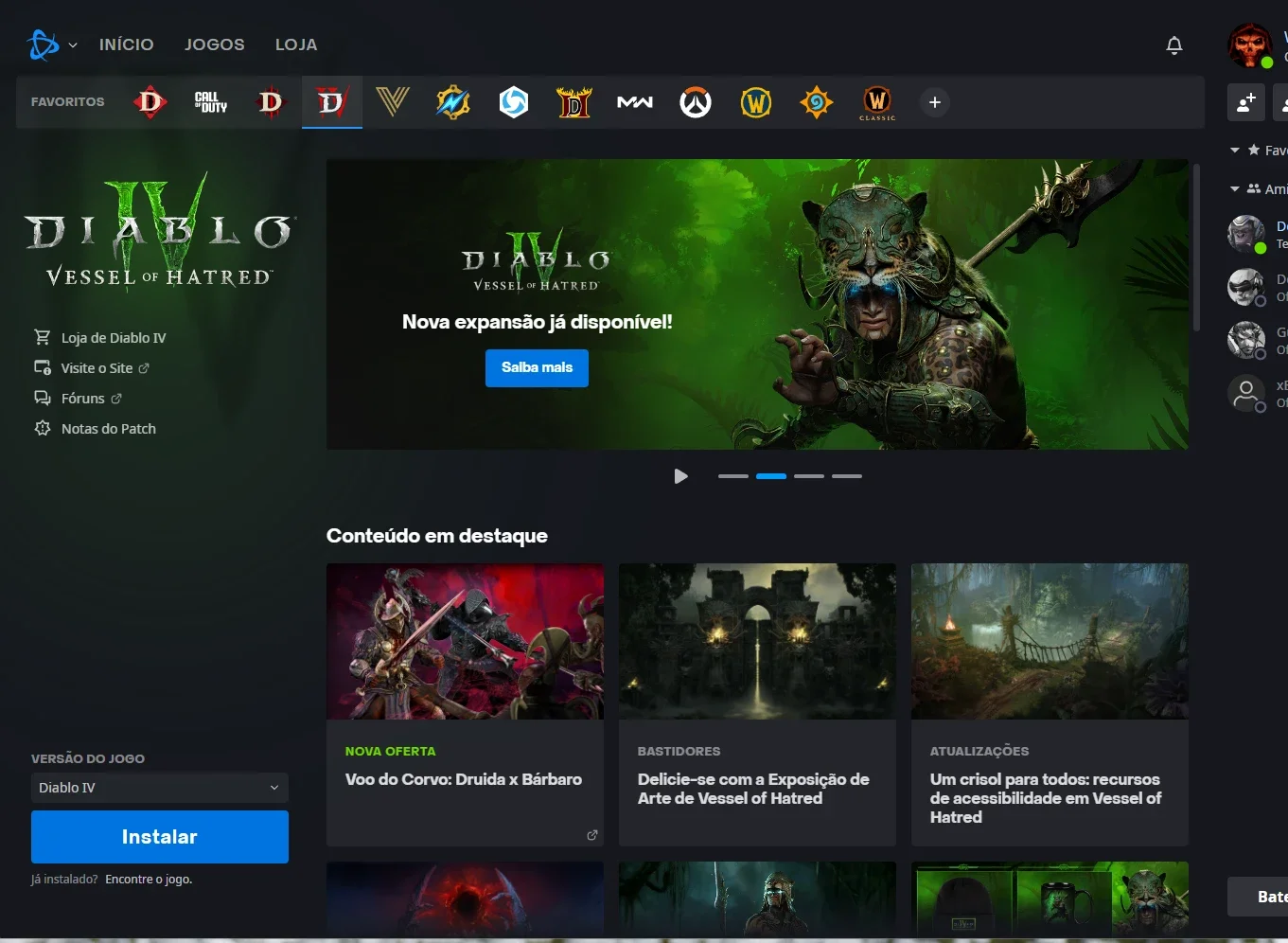Open the notifications bell
1288x943 pixels.
pyautogui.click(x=1174, y=45)
